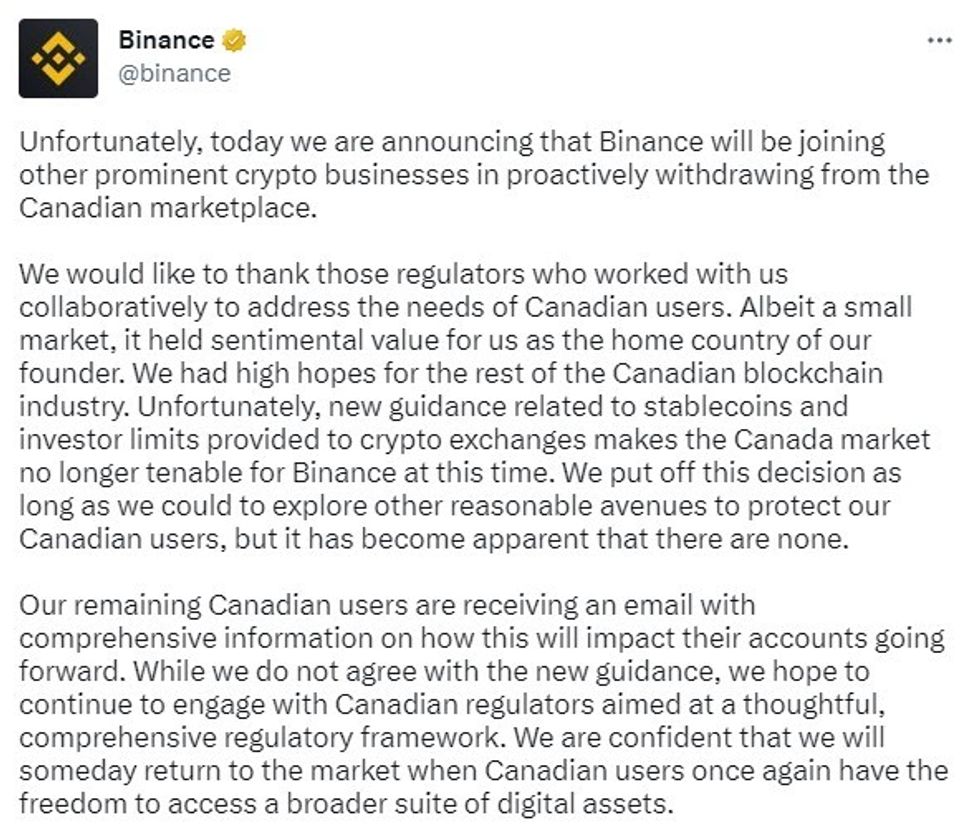Click the line starting "collaboratively to address"
This screenshot has height=836, width=980.
pos(465,306)
